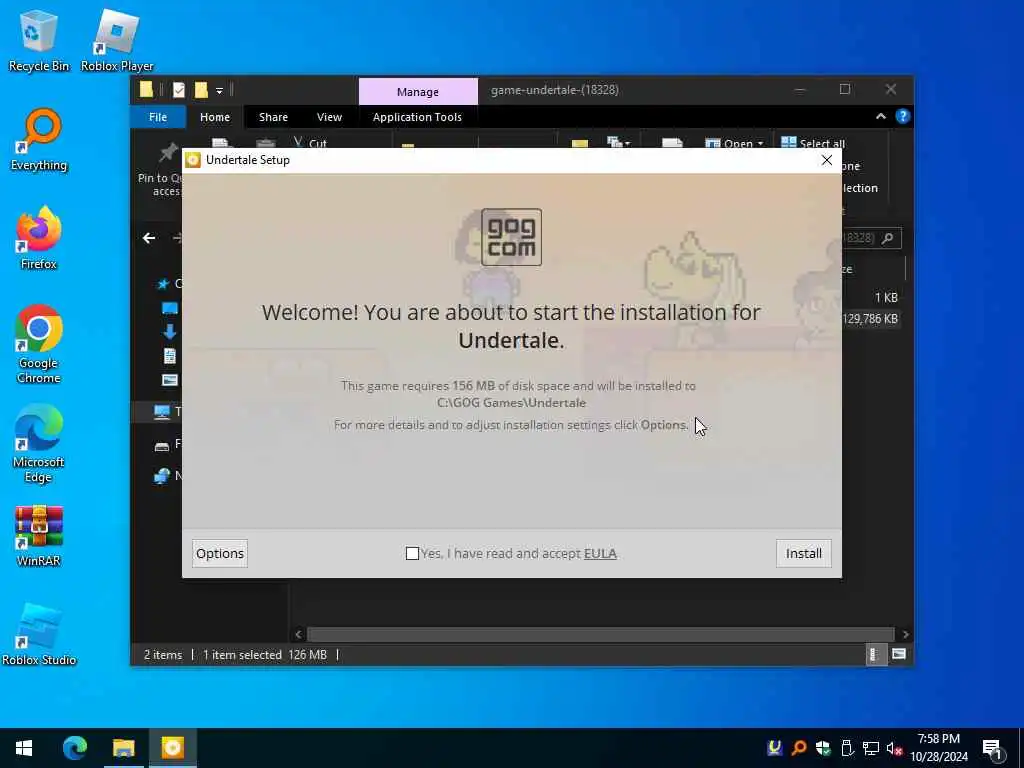Open the quick access toolbar dropdown arrow

coord(219,91)
